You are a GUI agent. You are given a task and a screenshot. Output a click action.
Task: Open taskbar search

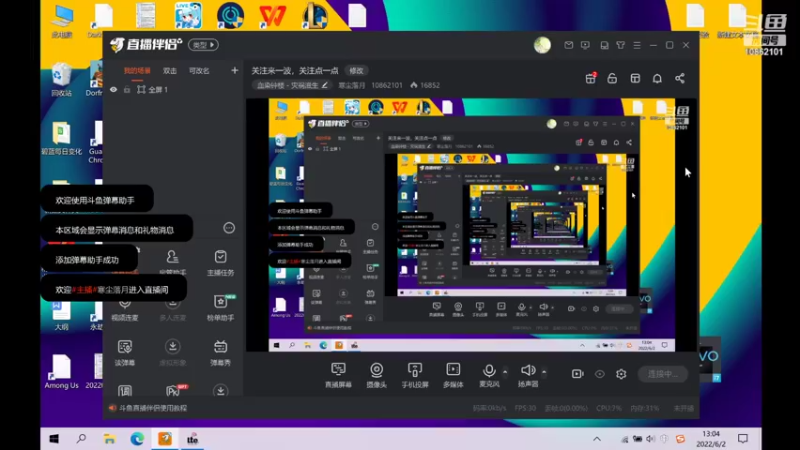tap(81, 439)
